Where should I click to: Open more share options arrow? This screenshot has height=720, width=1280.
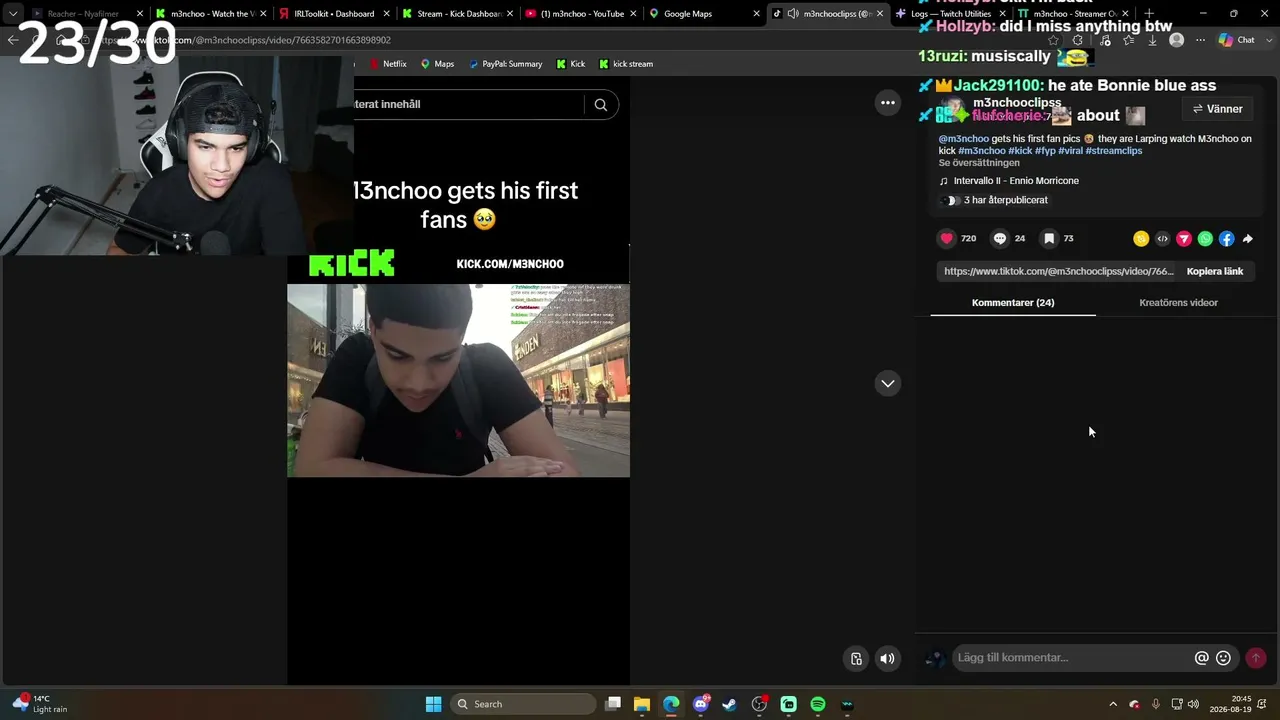(x=1247, y=239)
